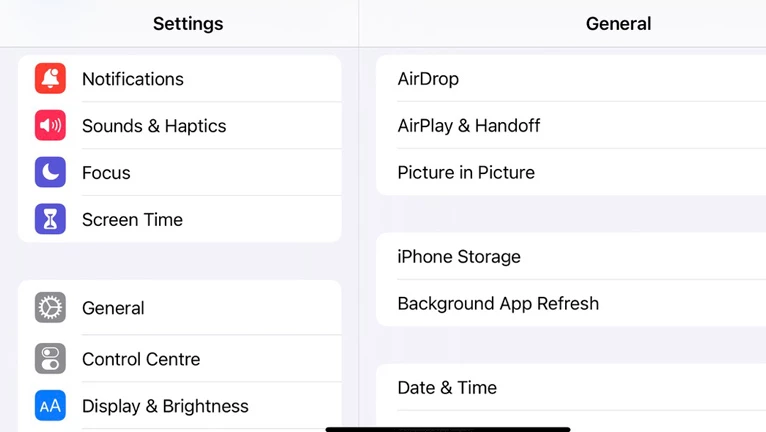Open the Control Centre row
The image size is (766, 432).
[x=180, y=358]
